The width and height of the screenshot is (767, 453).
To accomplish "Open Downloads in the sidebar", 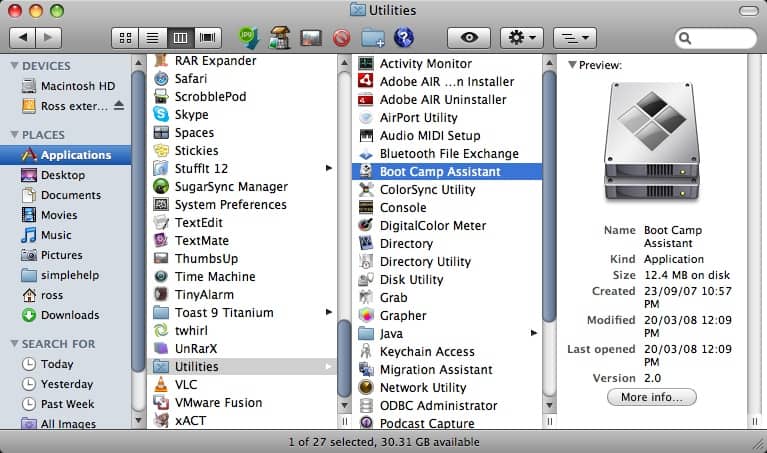I will [x=70, y=315].
